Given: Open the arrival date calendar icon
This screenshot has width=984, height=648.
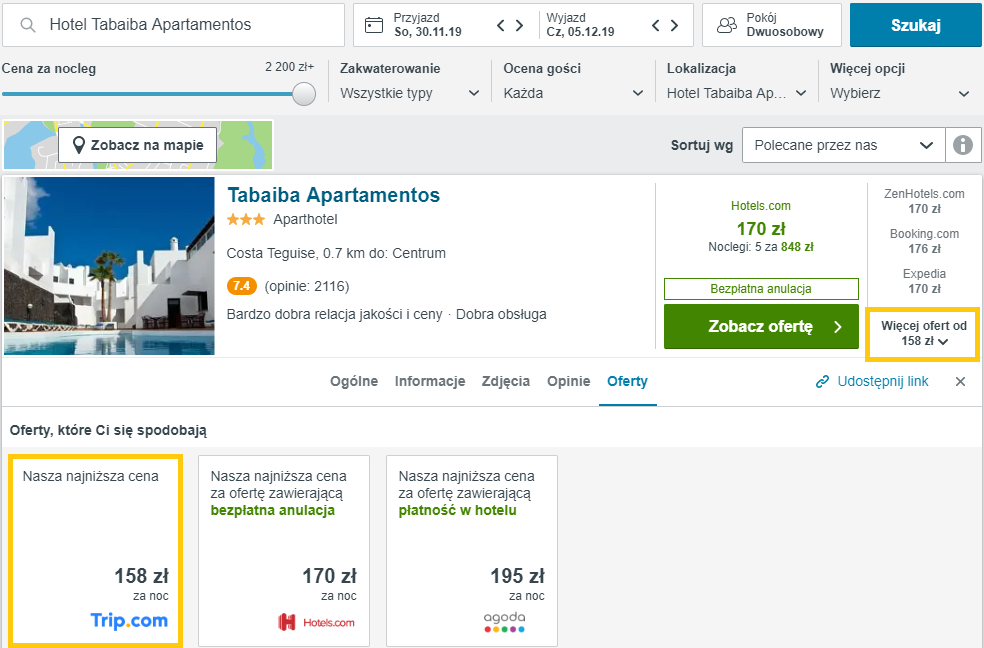Looking at the screenshot, I should 374,25.
